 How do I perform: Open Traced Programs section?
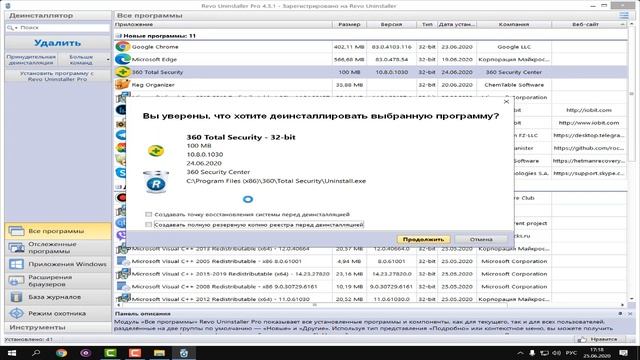(58, 247)
